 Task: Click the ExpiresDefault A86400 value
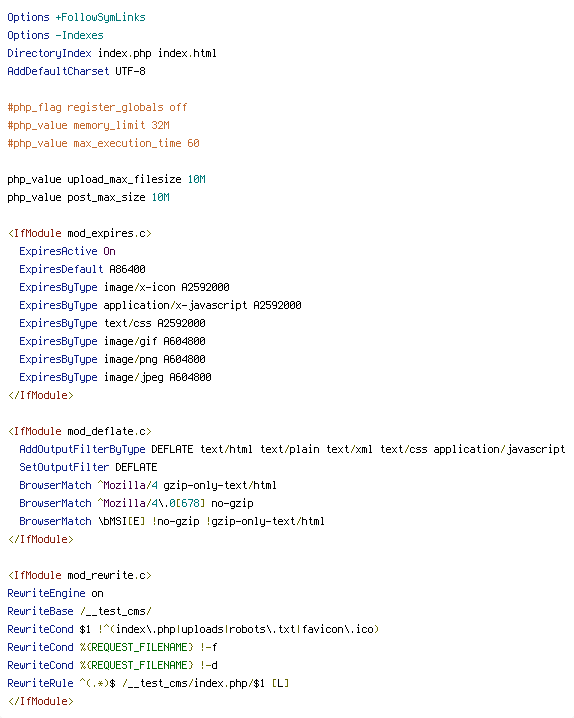pyautogui.click(x=127, y=269)
